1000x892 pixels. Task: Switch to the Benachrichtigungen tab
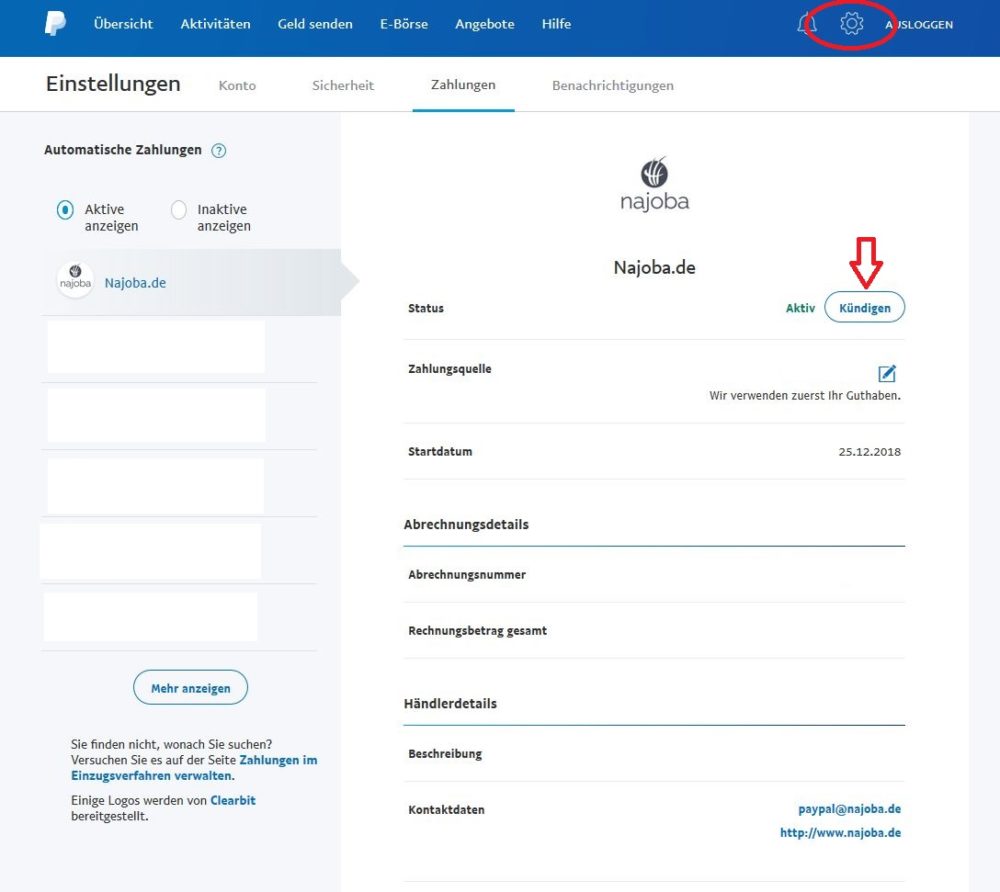coord(613,85)
